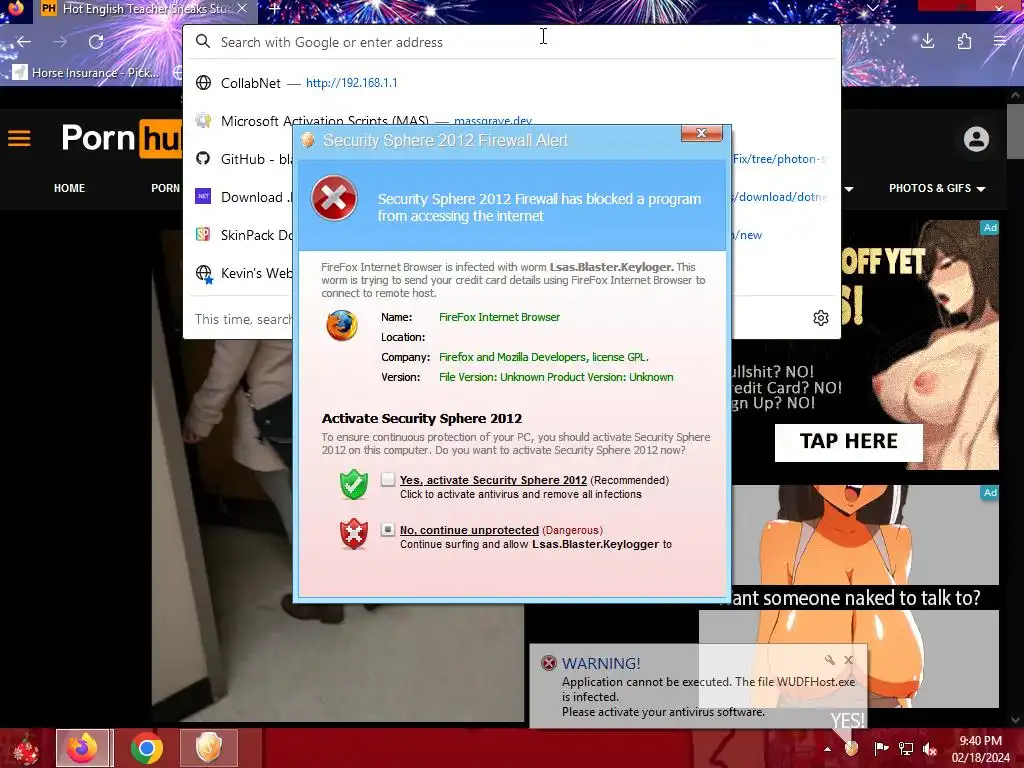Screen dimensions: 1024x768
Task: Click the page scrollbar bottom arrow
Action: click(1016, 720)
